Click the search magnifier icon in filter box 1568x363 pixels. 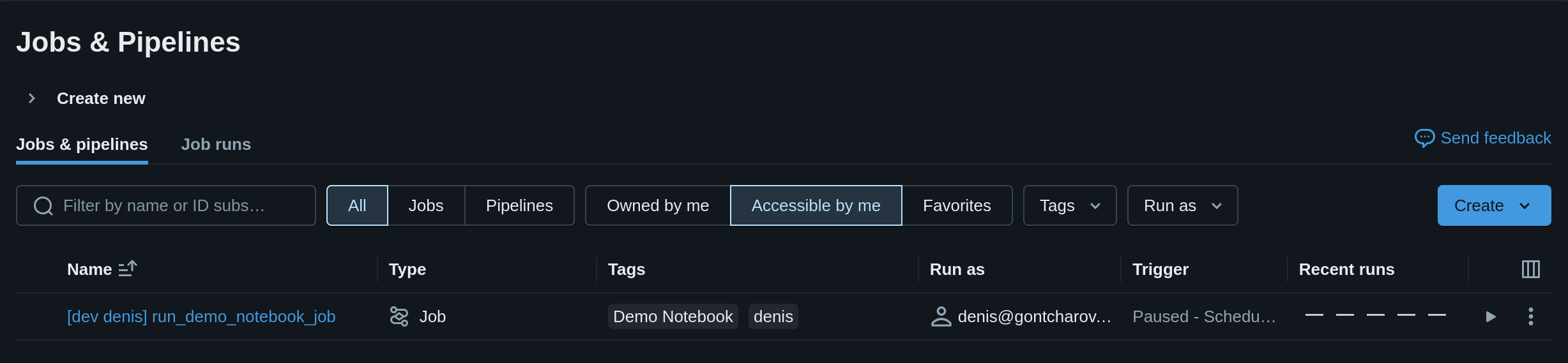click(x=43, y=206)
